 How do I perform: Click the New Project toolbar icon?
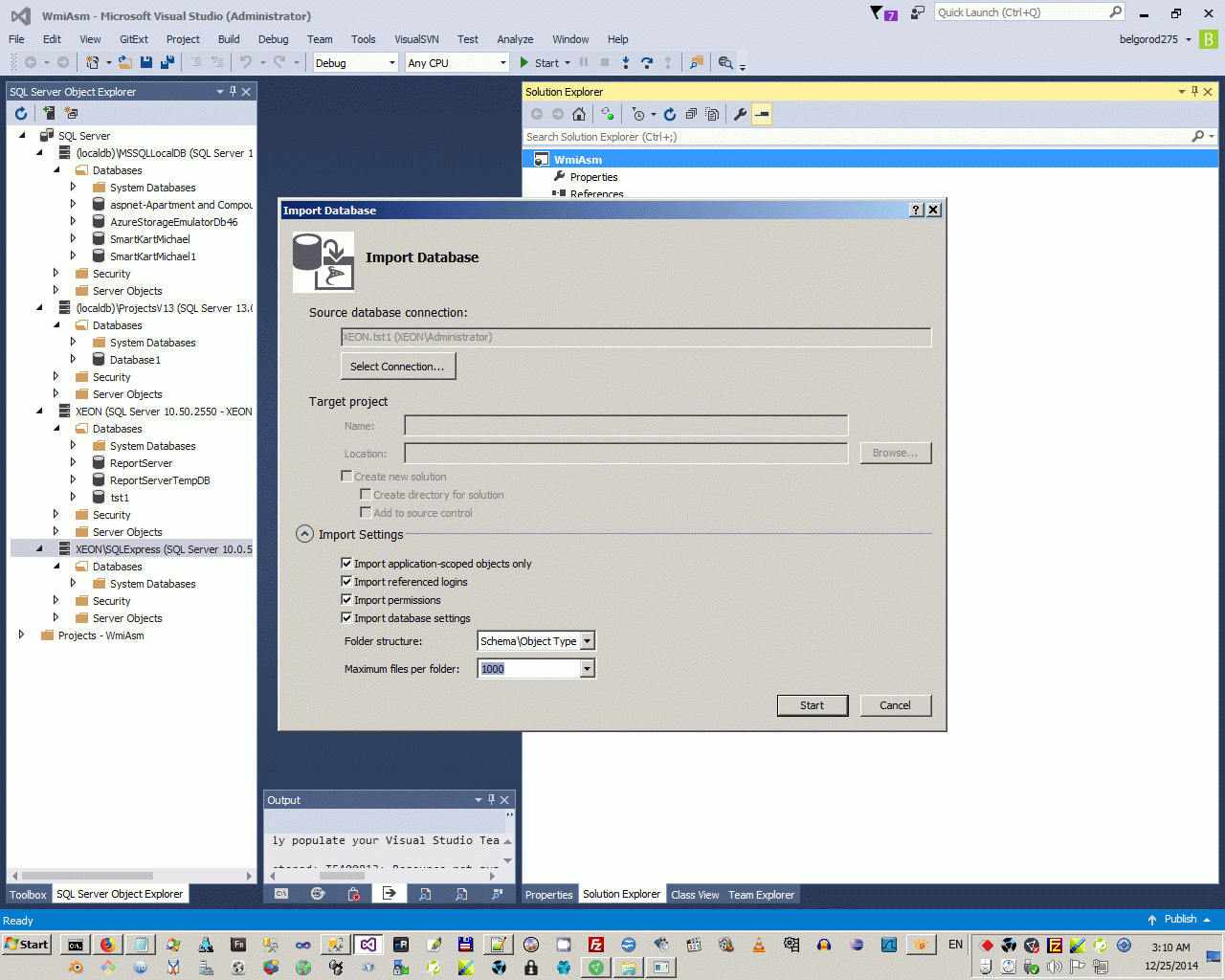(x=93, y=62)
